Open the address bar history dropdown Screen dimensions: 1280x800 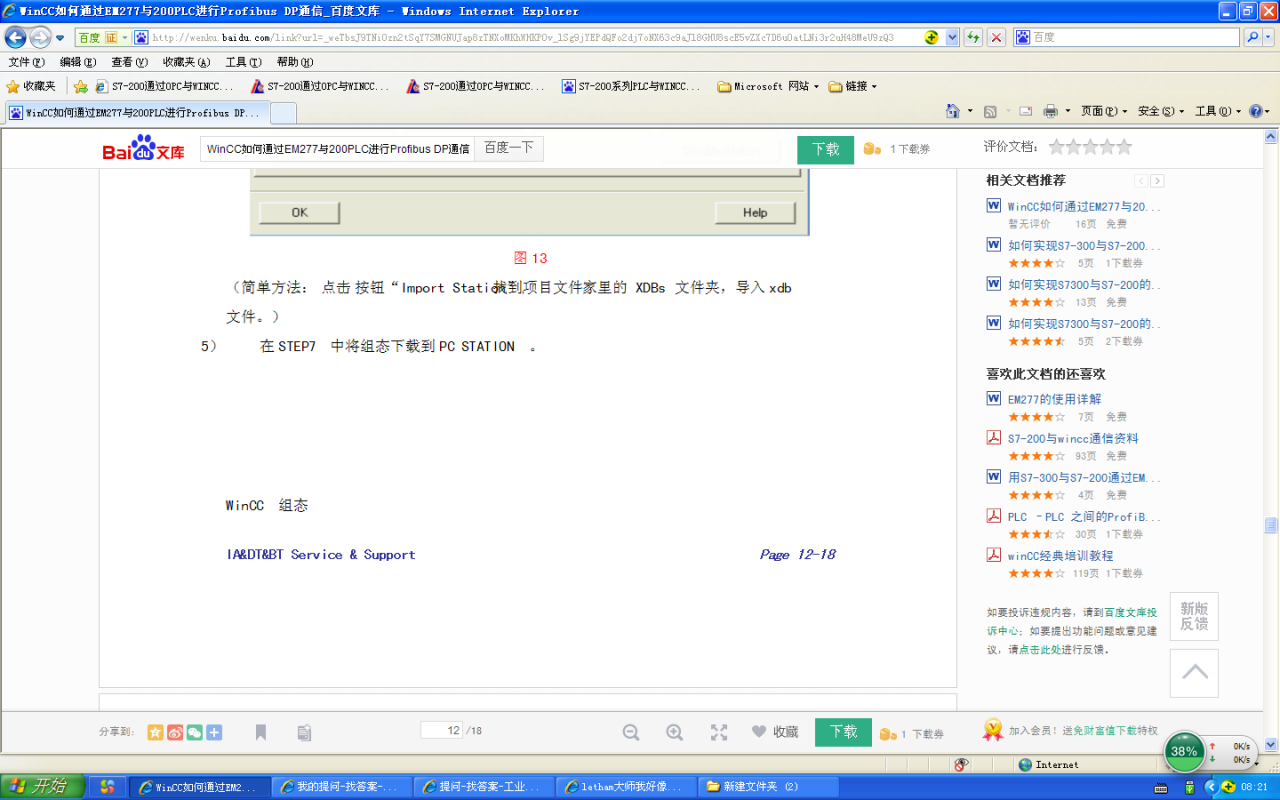[x=952, y=37]
